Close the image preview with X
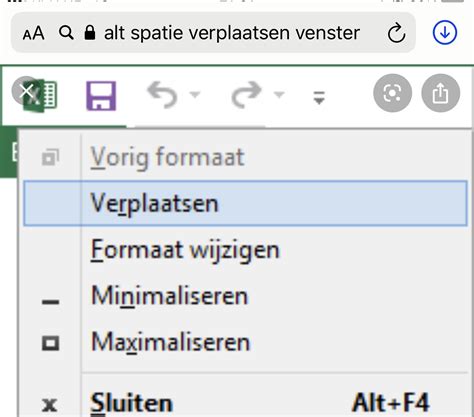Viewport: 474px width, 417px height. tap(26, 91)
